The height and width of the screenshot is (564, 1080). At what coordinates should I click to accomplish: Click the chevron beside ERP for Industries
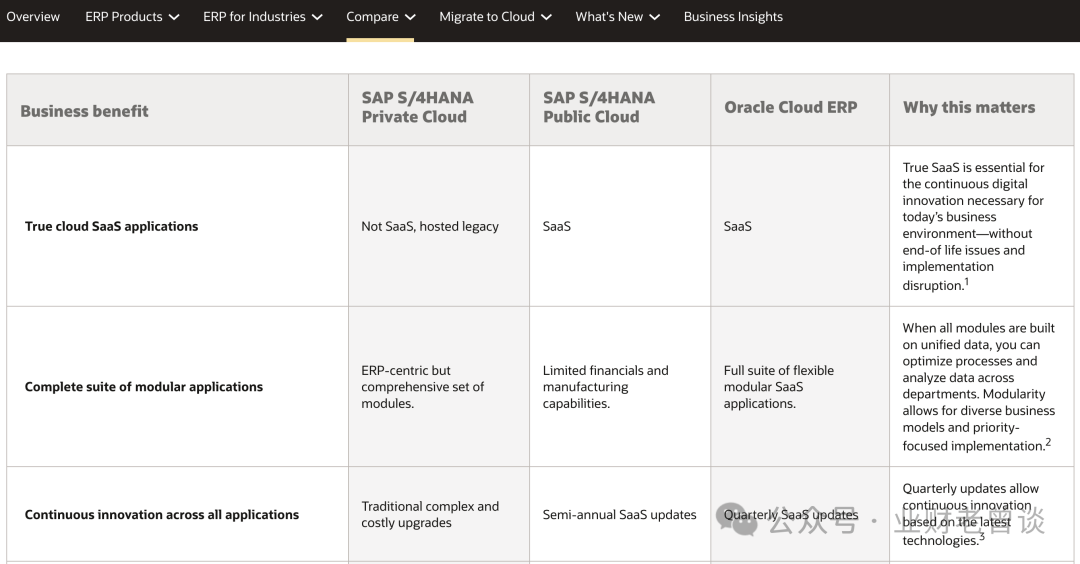317,18
